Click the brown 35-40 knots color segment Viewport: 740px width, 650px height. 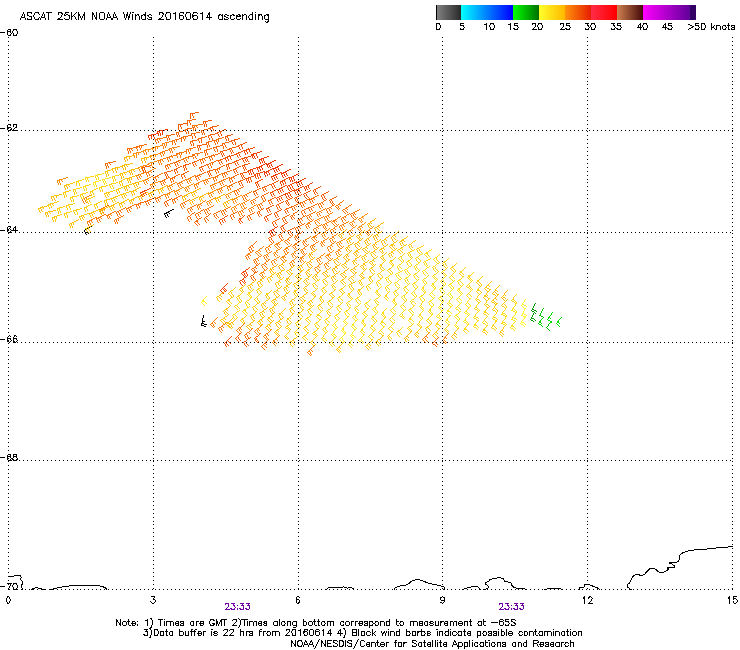coord(630,12)
